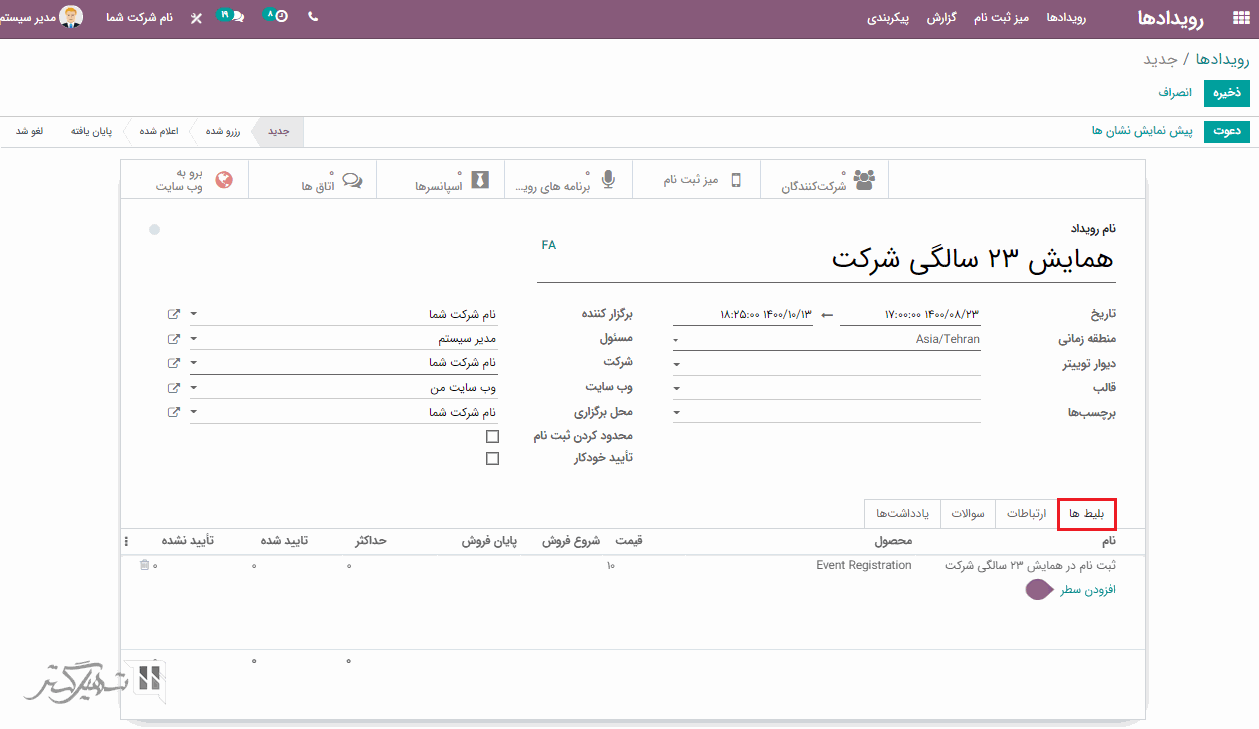Click the 'افزودن سطر' add line link
Screen dimensions: 1259x729
pyautogui.click(x=1087, y=590)
